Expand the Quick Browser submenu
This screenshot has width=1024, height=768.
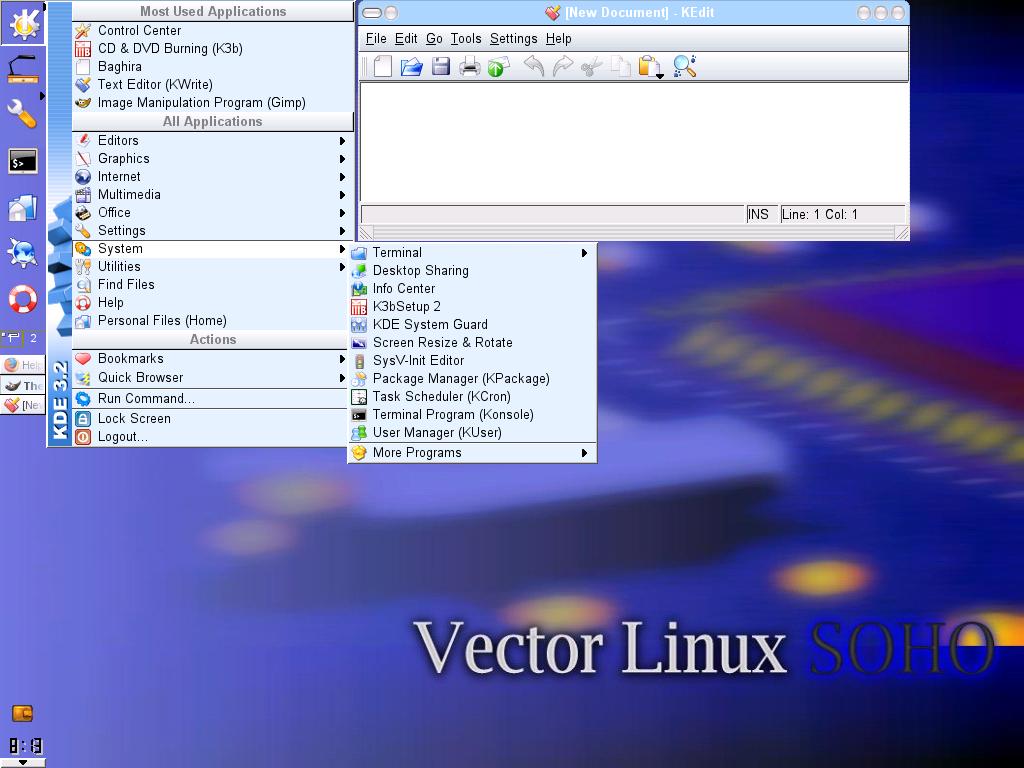click(210, 377)
